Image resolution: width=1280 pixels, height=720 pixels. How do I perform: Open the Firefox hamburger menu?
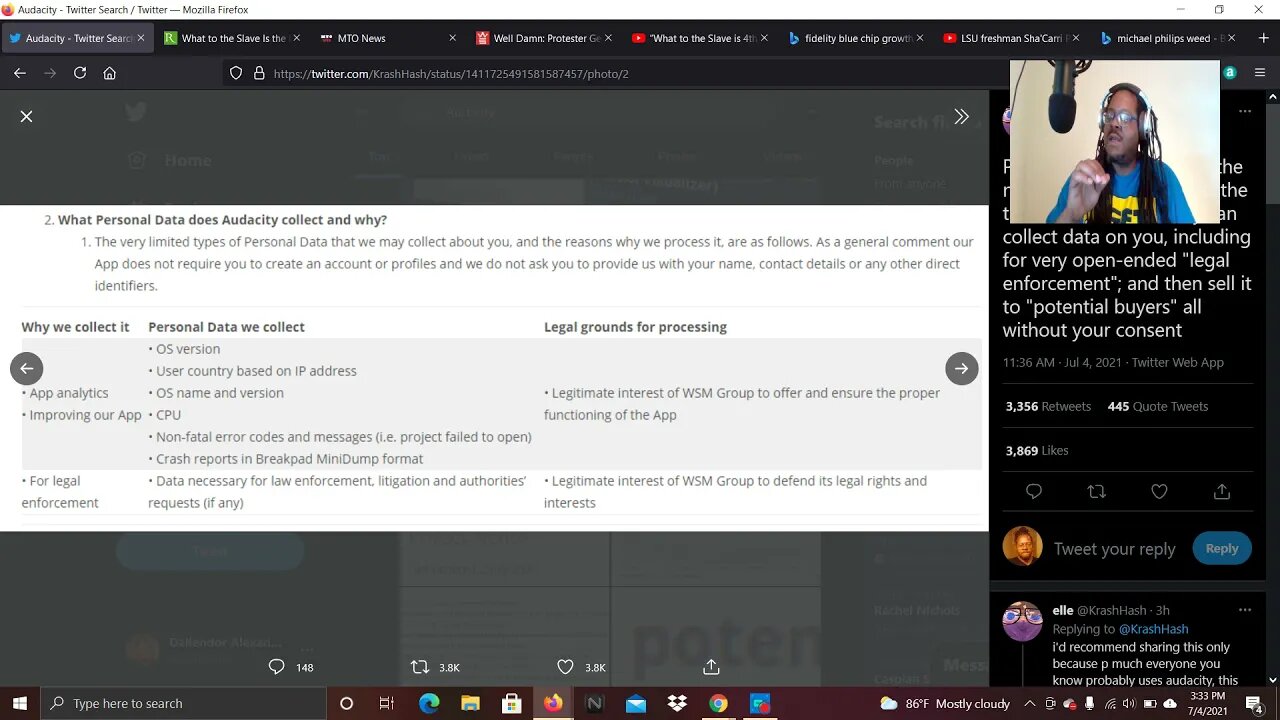point(1260,73)
